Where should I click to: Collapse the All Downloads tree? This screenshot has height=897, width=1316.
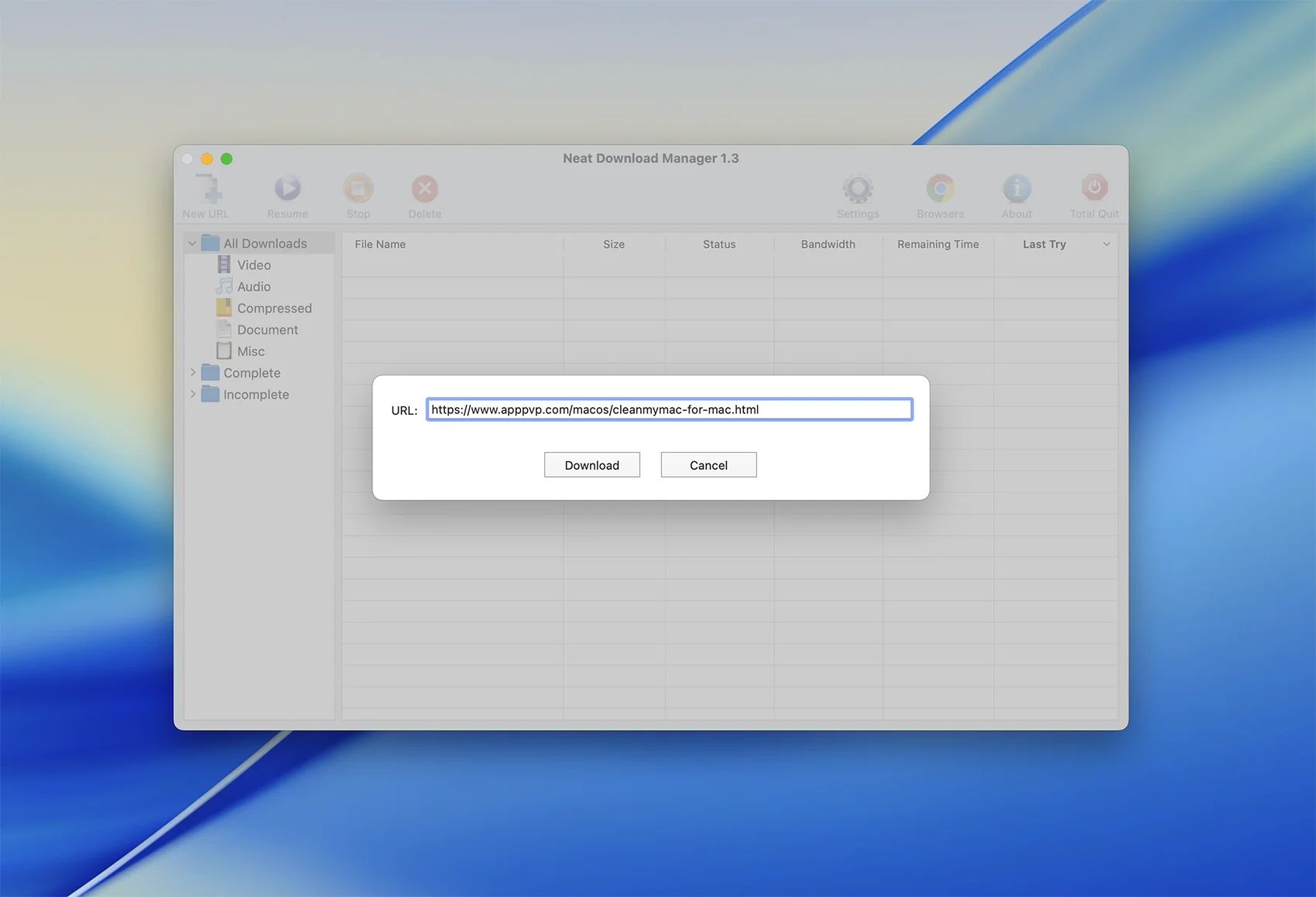[192, 244]
